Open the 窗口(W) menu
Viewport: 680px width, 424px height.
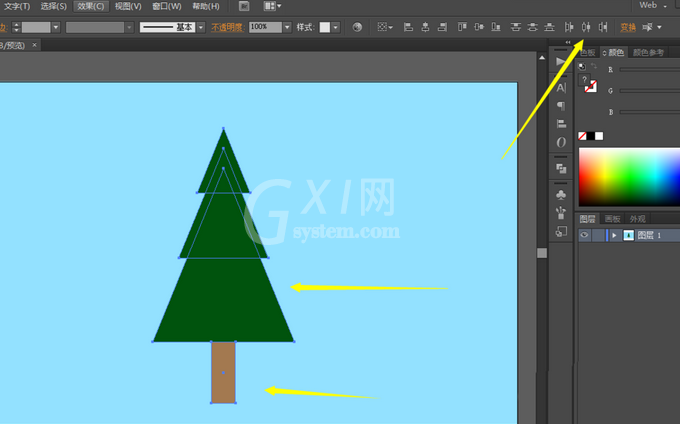[167, 7]
